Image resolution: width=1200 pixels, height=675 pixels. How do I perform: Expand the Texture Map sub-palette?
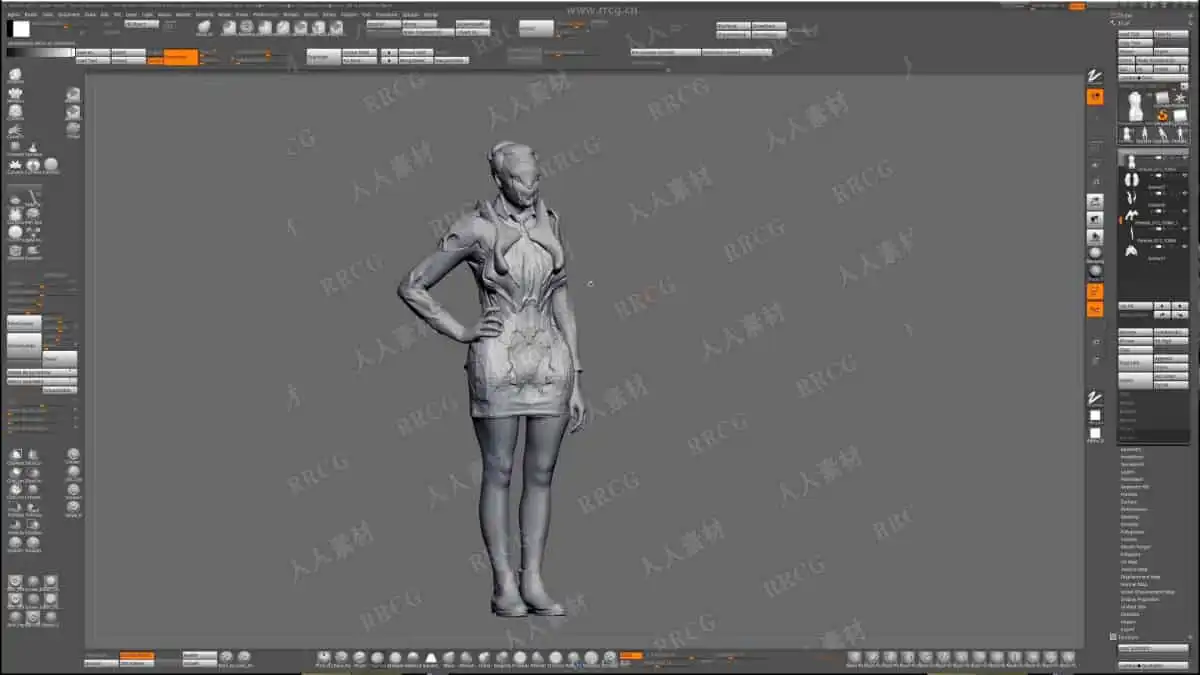[1134, 569]
